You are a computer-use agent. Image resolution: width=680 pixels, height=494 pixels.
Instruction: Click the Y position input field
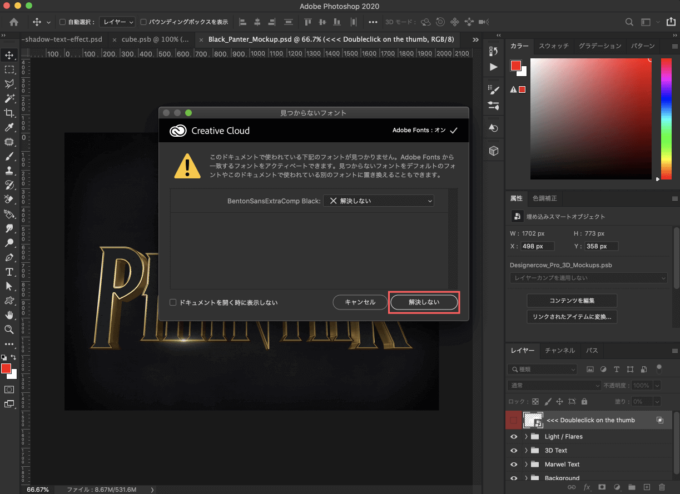[602, 246]
